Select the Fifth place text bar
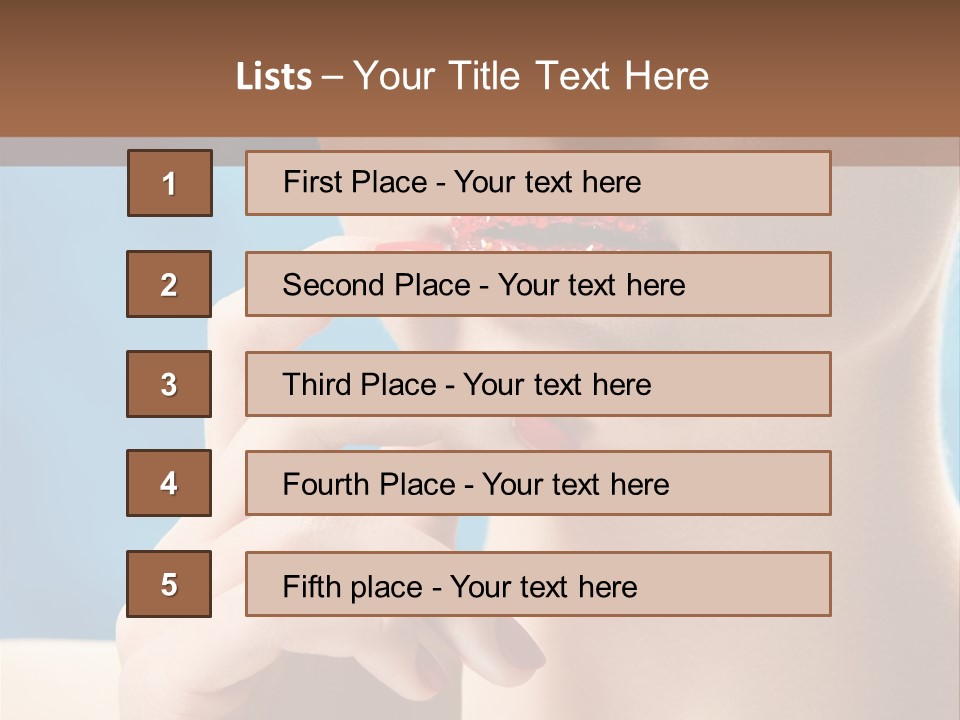The image size is (960, 720). pyautogui.click(x=538, y=584)
